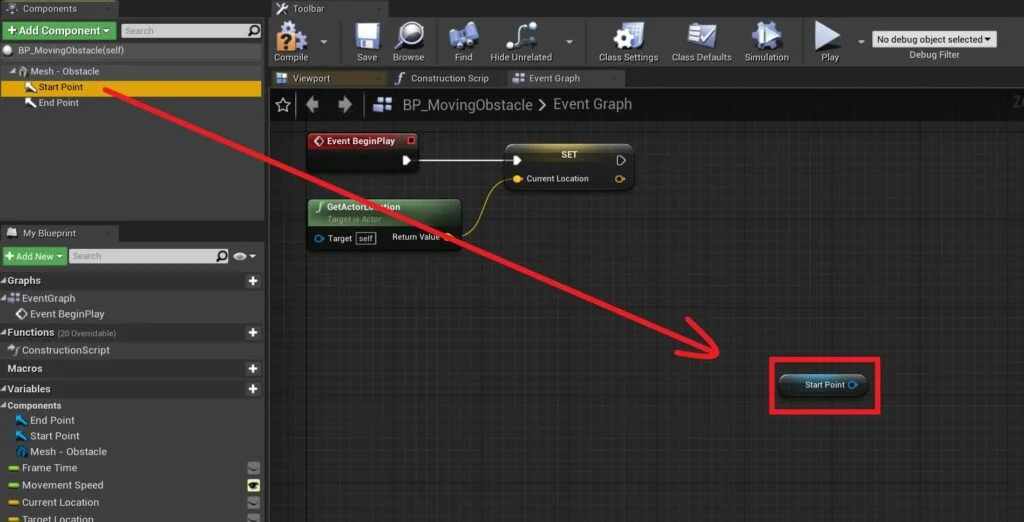Collapse the Mesh - Obstacle component tree

(x=13, y=72)
